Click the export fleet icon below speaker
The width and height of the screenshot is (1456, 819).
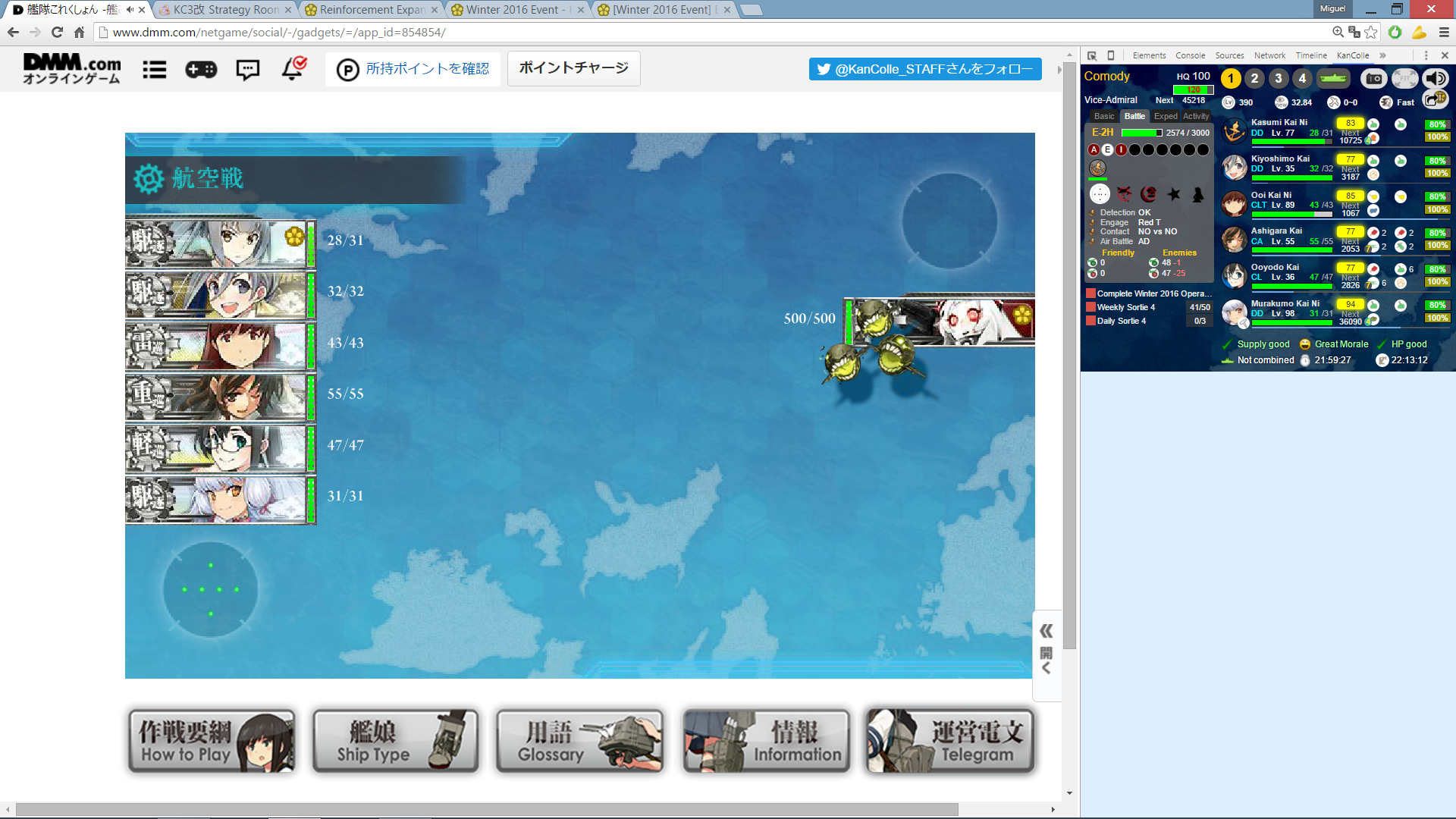(1435, 99)
